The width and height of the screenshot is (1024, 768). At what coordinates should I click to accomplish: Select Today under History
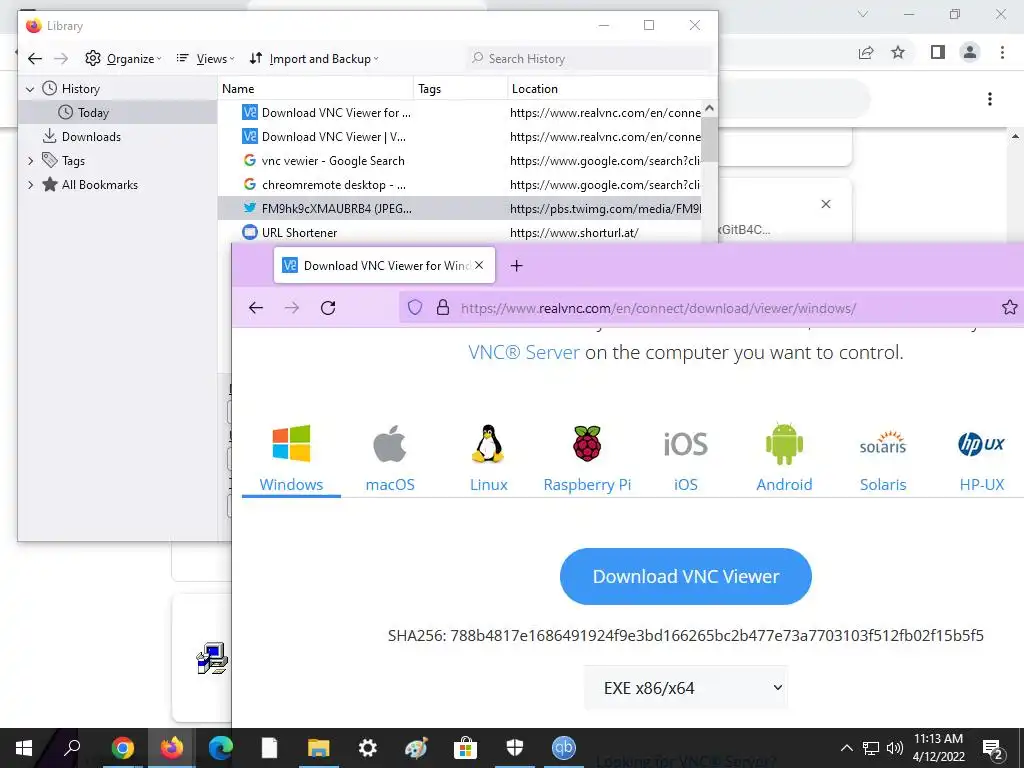[118, 112]
